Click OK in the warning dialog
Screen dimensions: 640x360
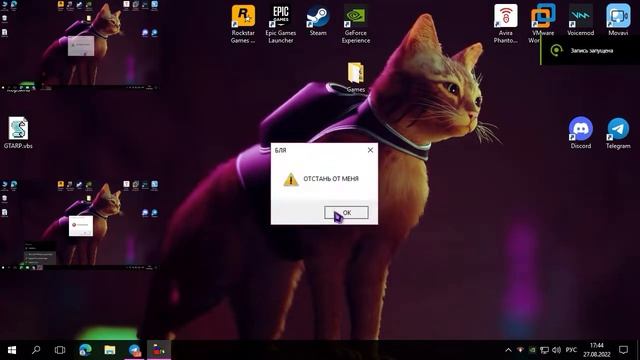point(346,212)
